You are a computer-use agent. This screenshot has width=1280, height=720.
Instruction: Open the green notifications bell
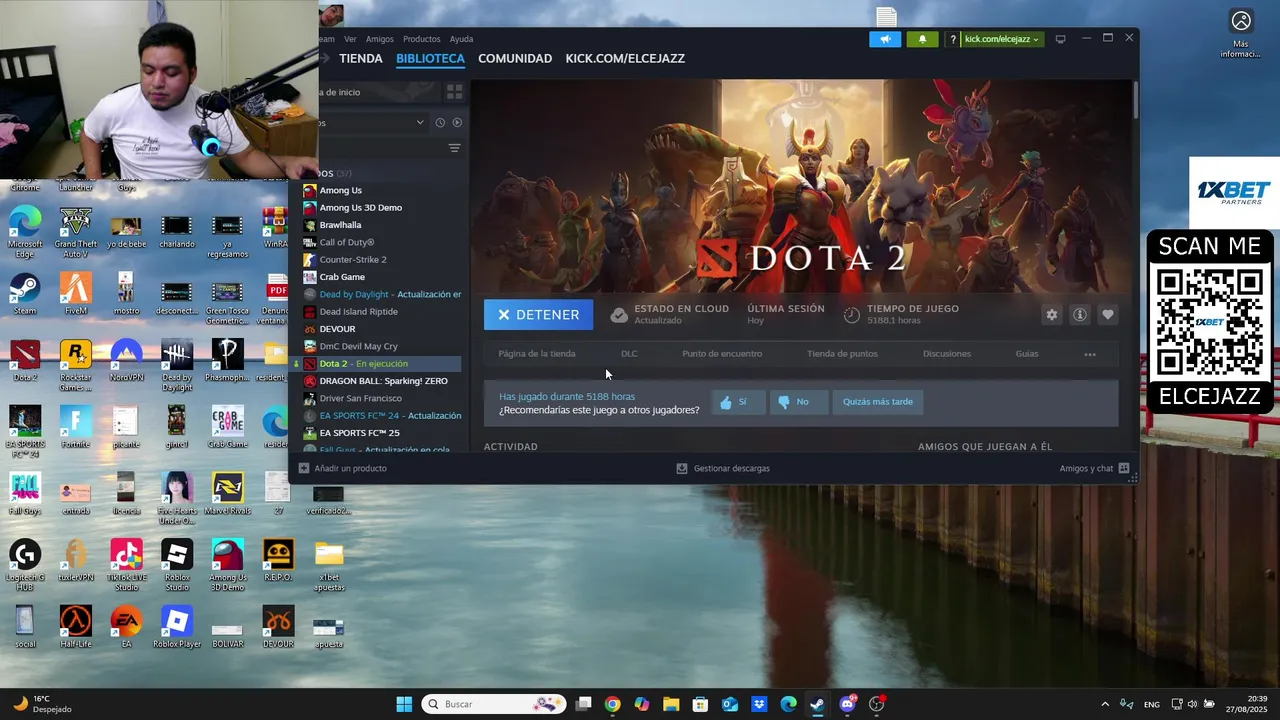(922, 39)
